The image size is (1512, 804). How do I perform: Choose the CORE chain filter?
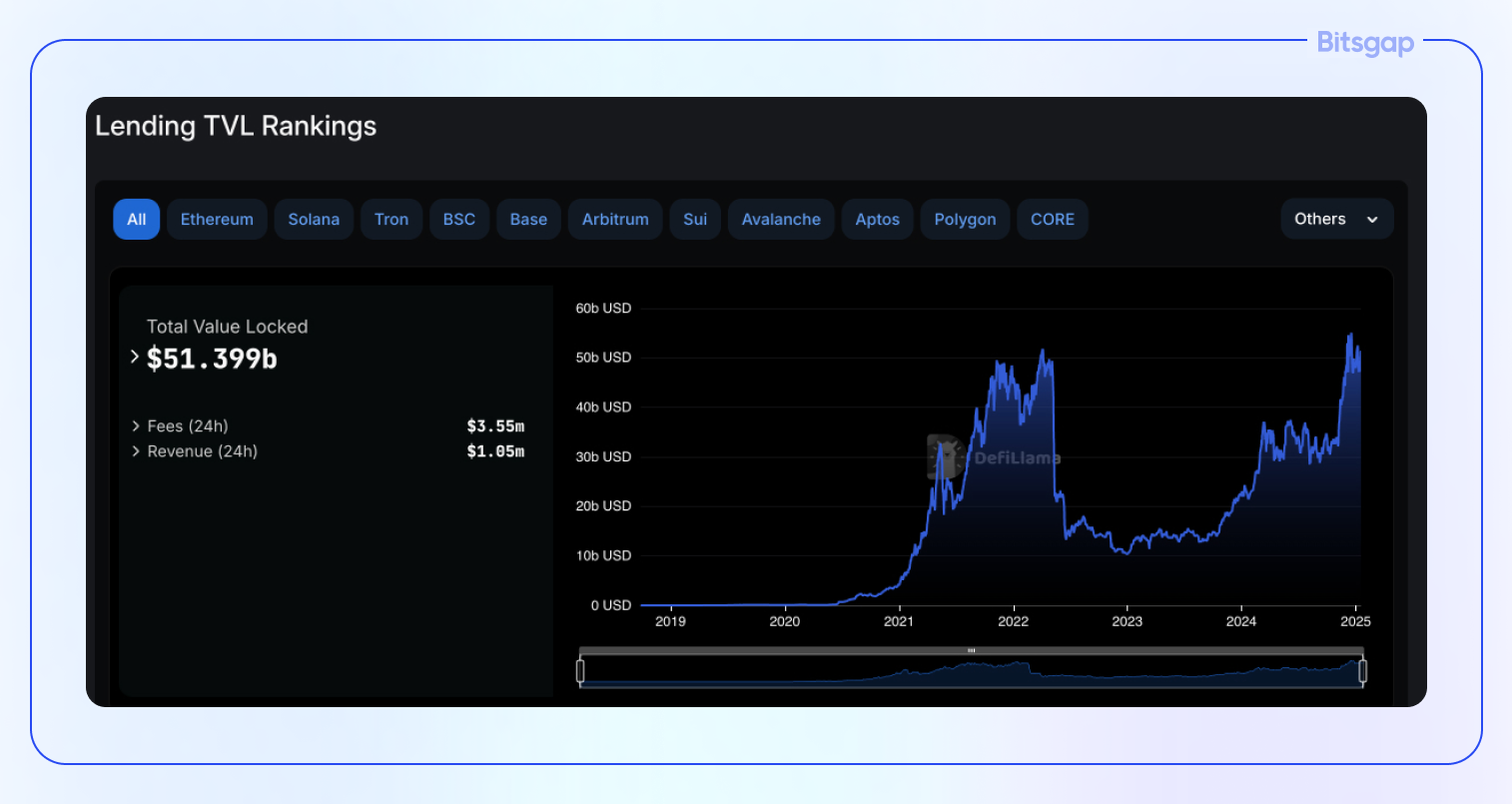click(1053, 220)
